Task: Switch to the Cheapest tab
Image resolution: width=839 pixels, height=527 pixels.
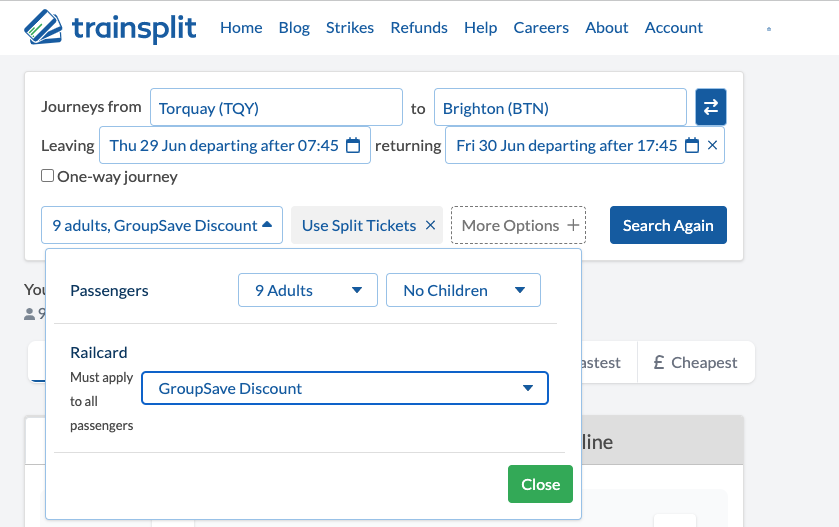Action: (696, 363)
